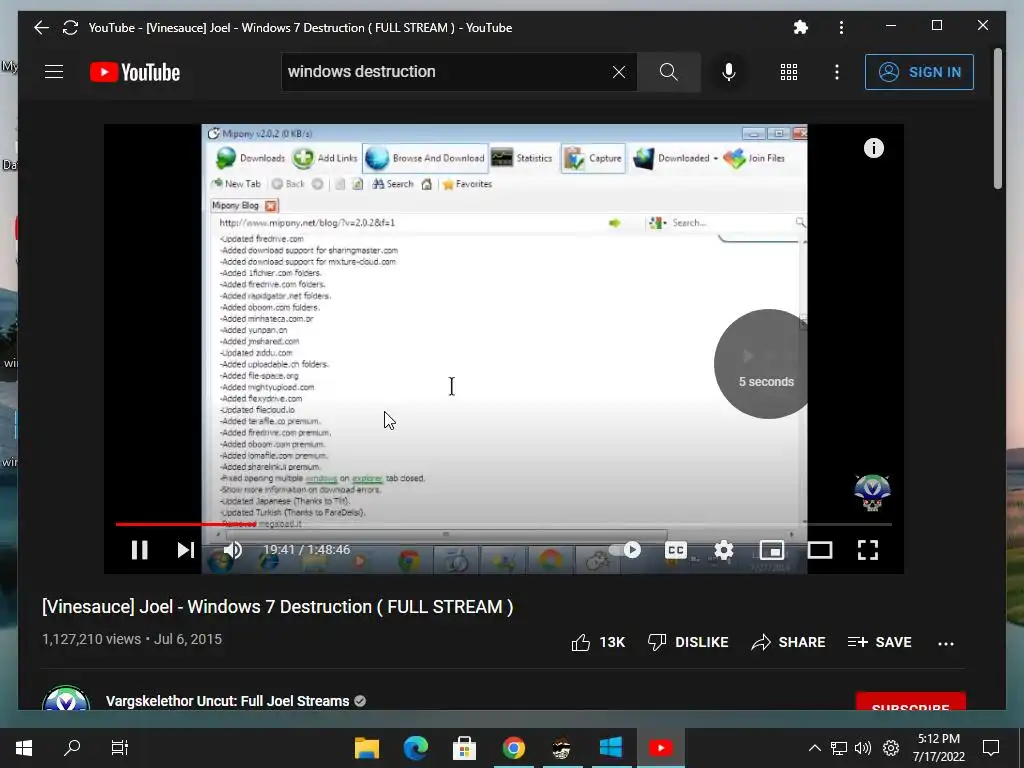Click SIGN IN button
1024x768 pixels.
(x=919, y=72)
